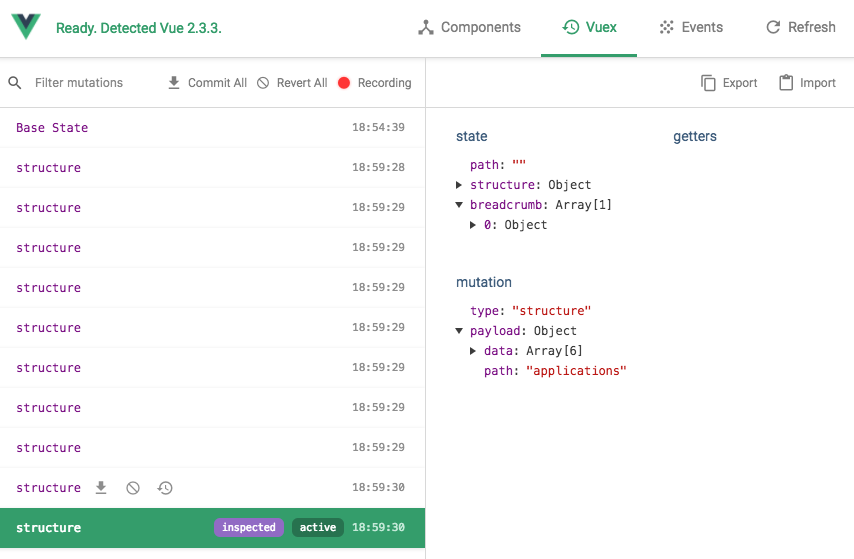The width and height of the screenshot is (854, 559).
Task: Click the path "applications" value
Action: pyautogui.click(x=576, y=371)
